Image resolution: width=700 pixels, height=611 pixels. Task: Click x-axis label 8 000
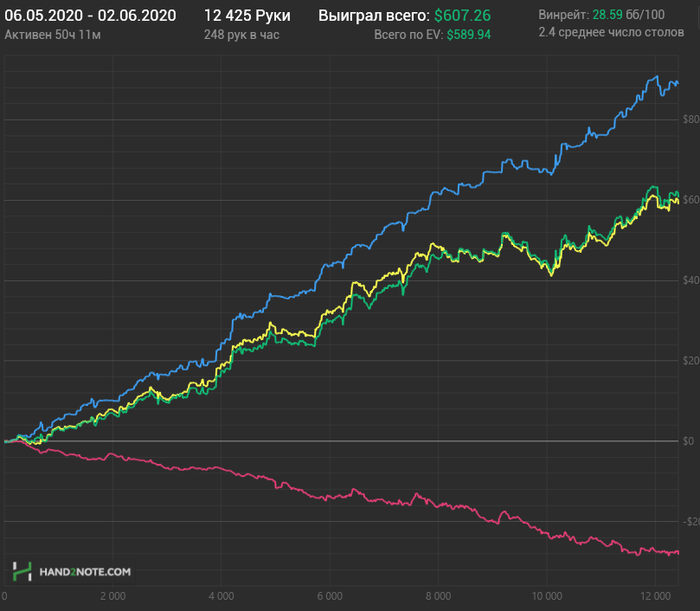[438, 596]
